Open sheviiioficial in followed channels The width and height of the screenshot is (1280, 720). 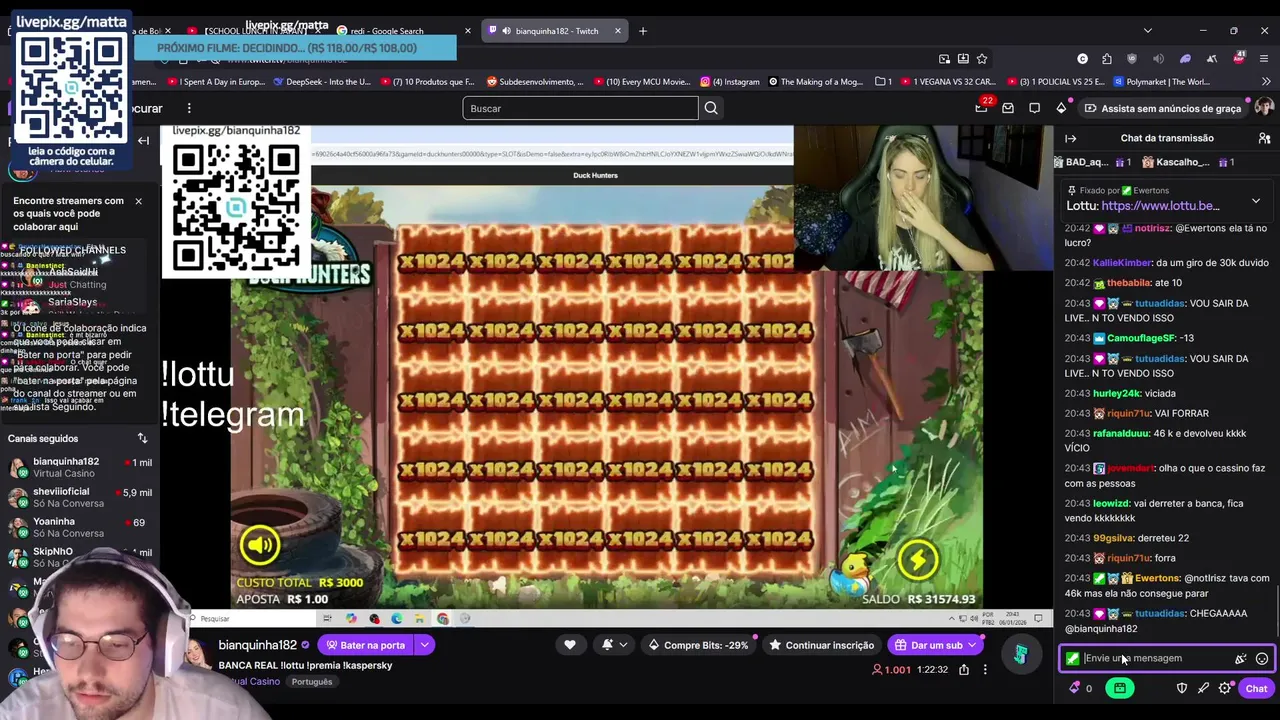(80, 497)
